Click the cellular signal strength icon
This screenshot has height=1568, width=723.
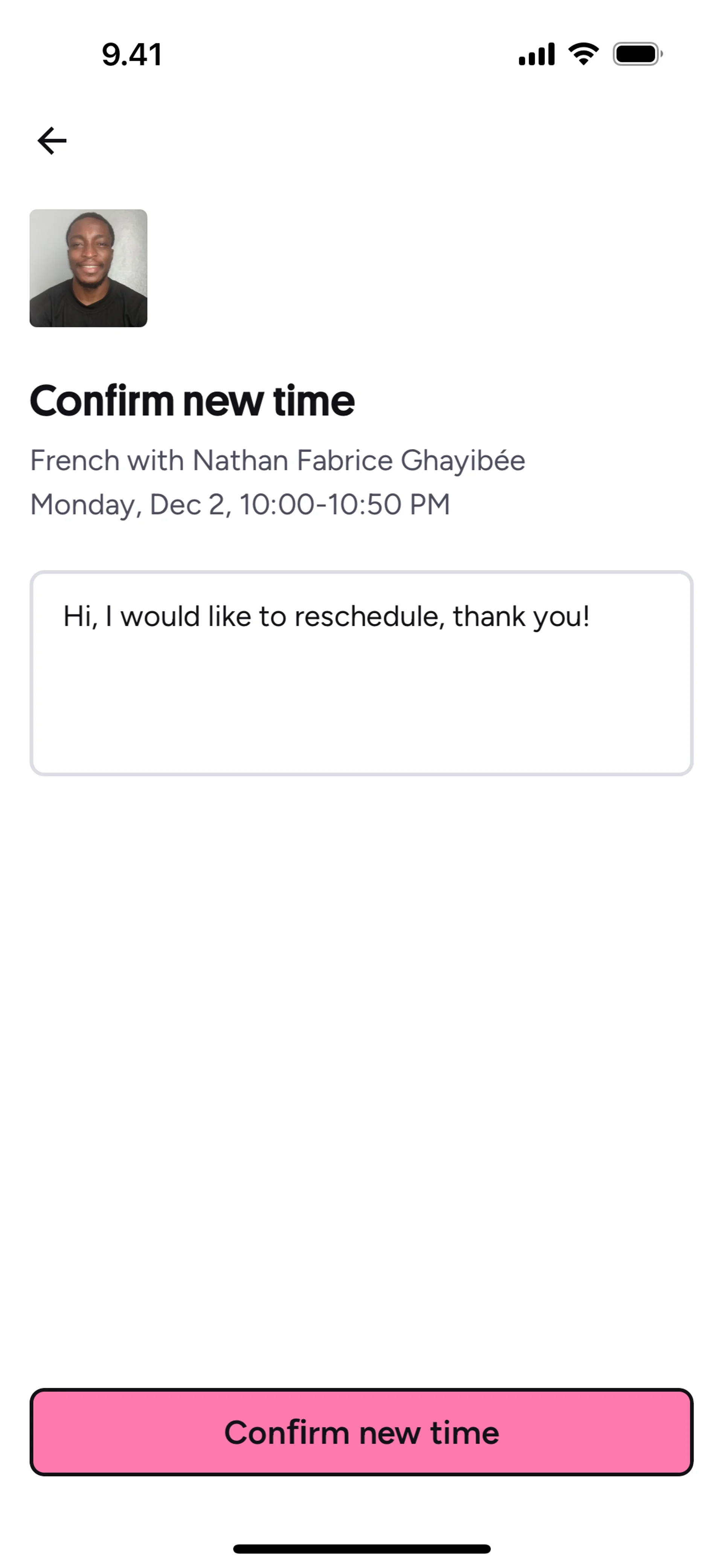coord(536,54)
